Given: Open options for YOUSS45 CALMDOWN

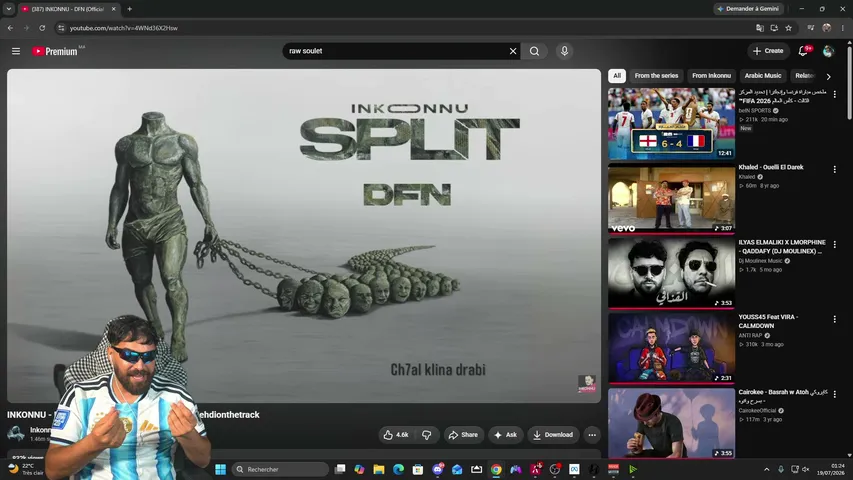Looking at the screenshot, I should 835,319.
